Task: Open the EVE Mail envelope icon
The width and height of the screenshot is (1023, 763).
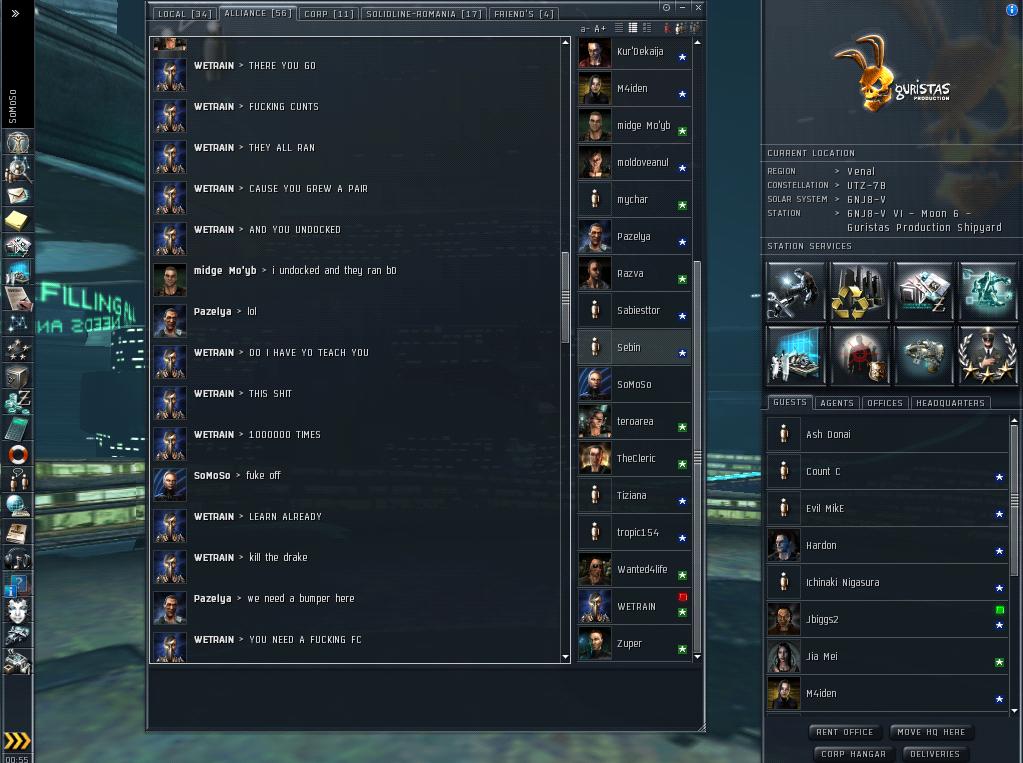Action: coord(18,195)
